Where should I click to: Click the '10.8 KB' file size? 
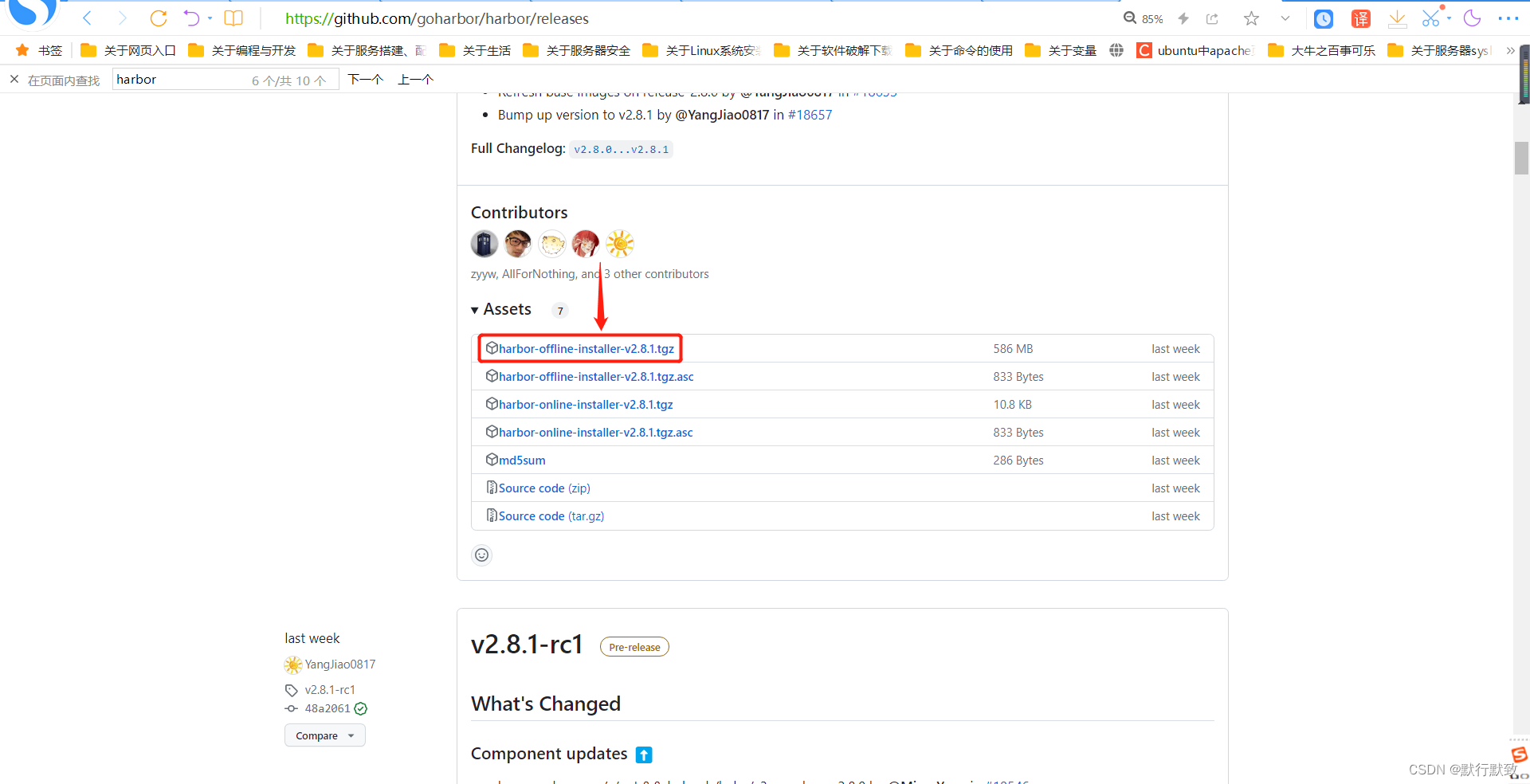click(x=1012, y=405)
